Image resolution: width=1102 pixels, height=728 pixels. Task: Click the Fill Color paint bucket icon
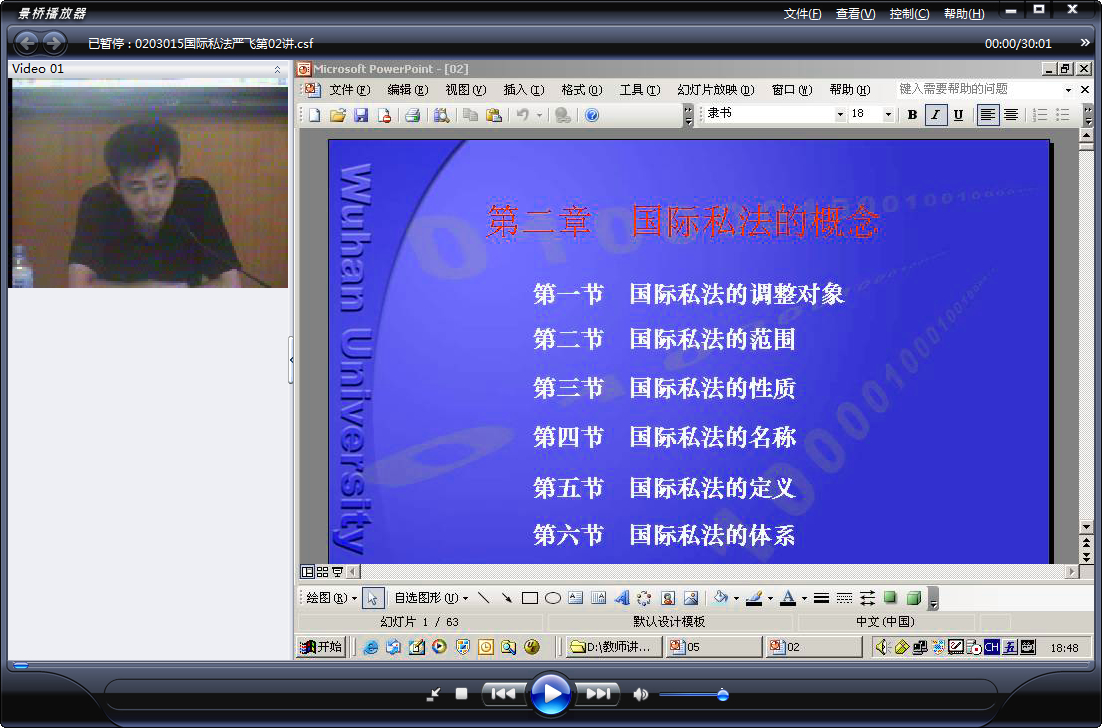pos(720,598)
